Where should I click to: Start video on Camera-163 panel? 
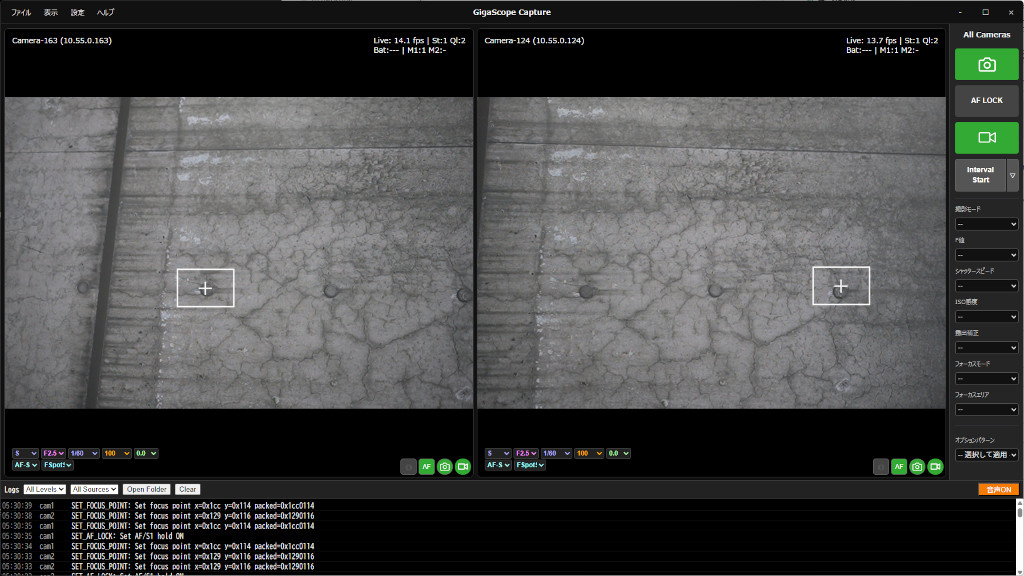[463, 466]
